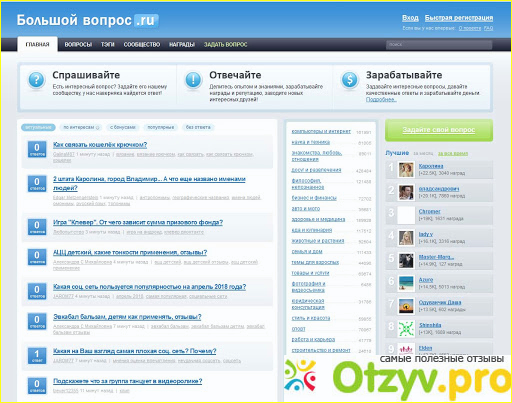Open question самая плохая соц. сеть? Почему?
The width and height of the screenshot is (512, 403).
[135, 351]
